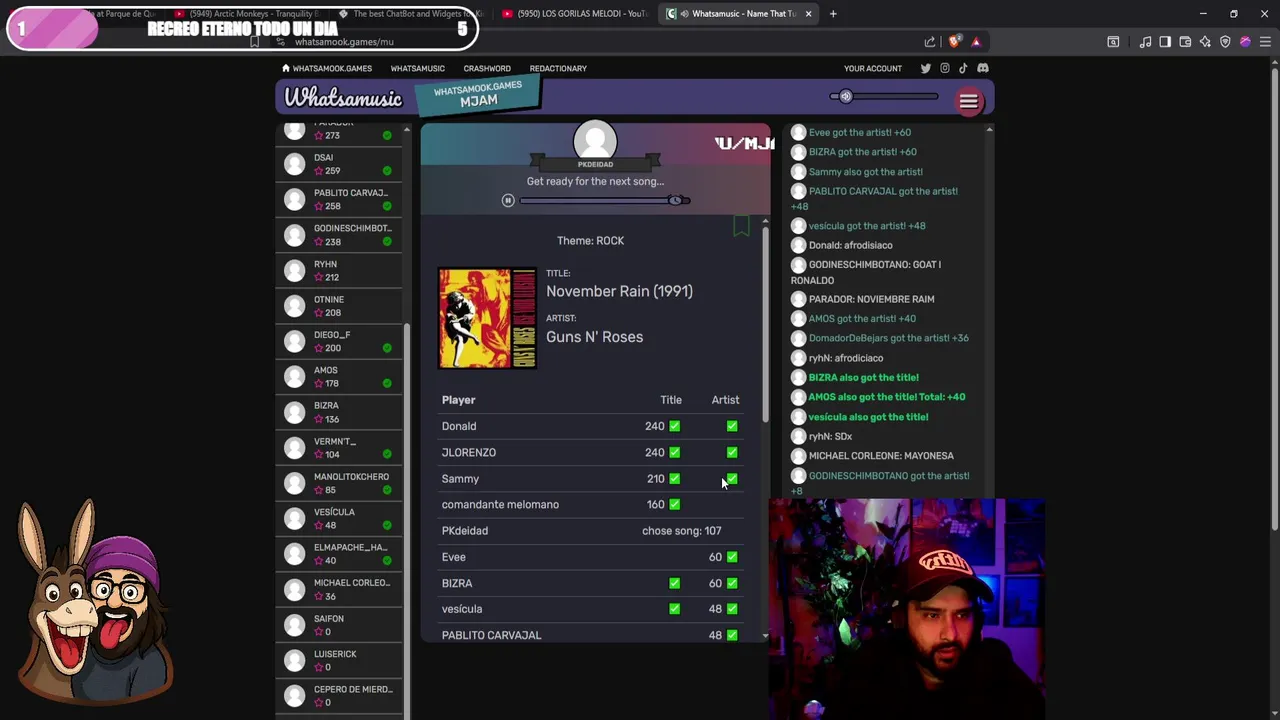Image resolution: width=1280 pixels, height=720 pixels.
Task: Open the WHATSAMUSIC nav link
Action: [417, 68]
